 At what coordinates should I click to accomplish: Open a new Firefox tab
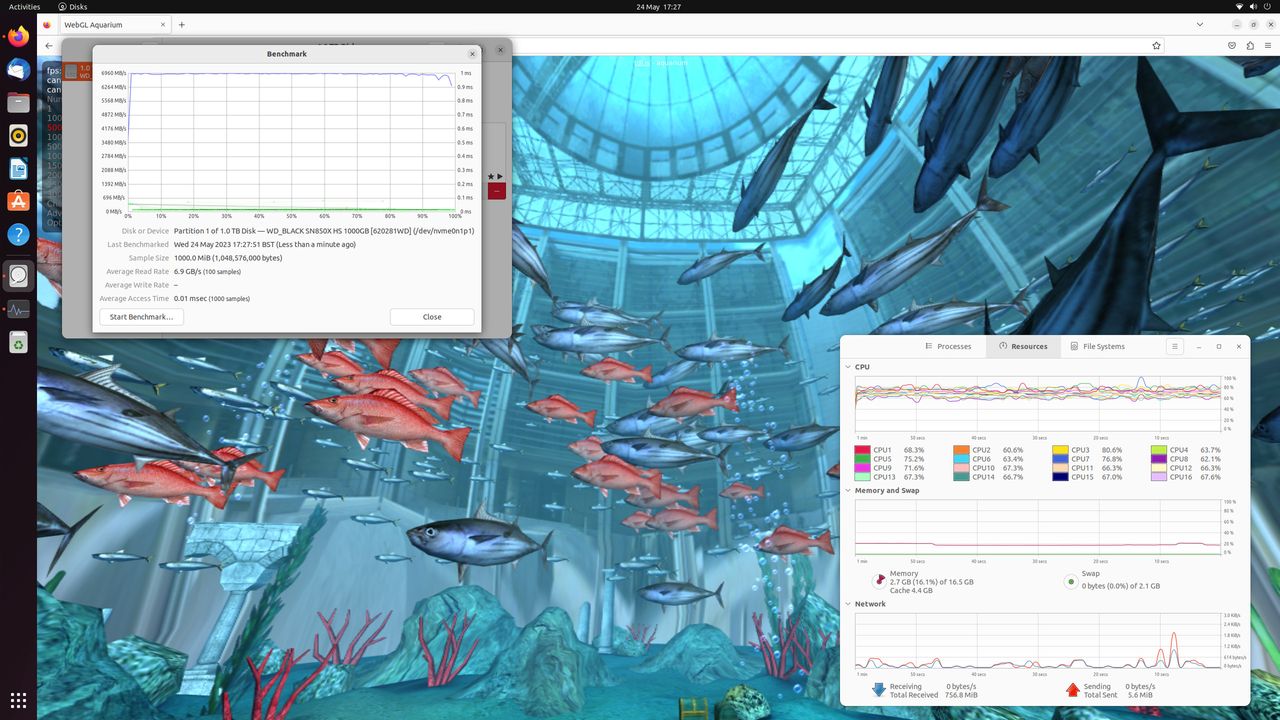(x=181, y=24)
